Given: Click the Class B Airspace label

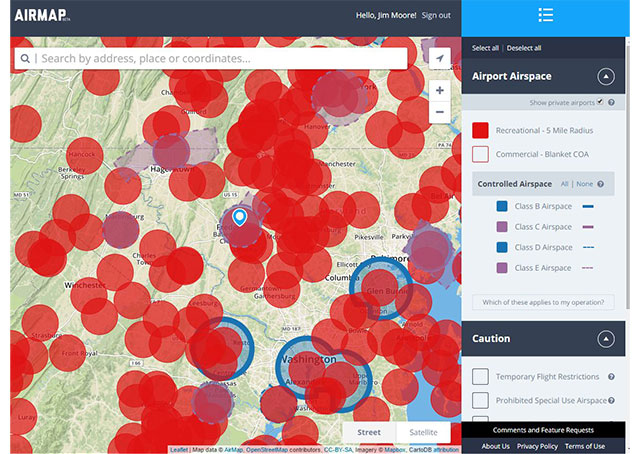Looking at the screenshot, I should coord(543,207).
